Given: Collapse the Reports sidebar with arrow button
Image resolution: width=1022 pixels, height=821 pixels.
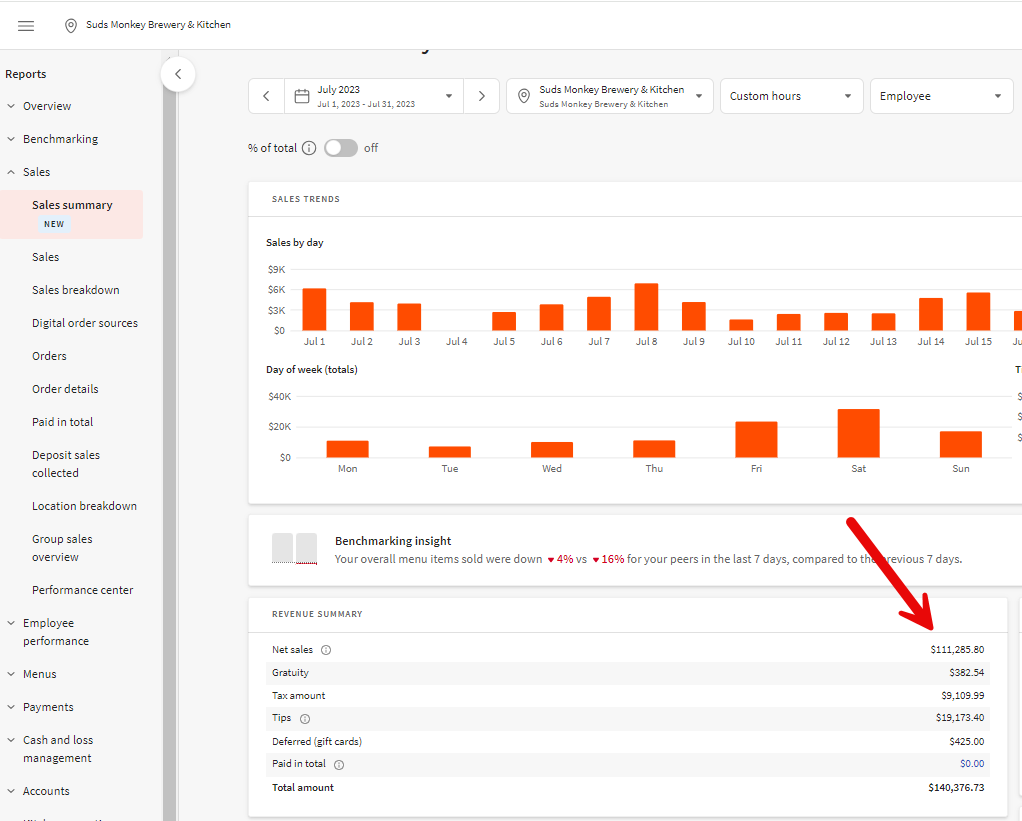Looking at the screenshot, I should (x=178, y=74).
